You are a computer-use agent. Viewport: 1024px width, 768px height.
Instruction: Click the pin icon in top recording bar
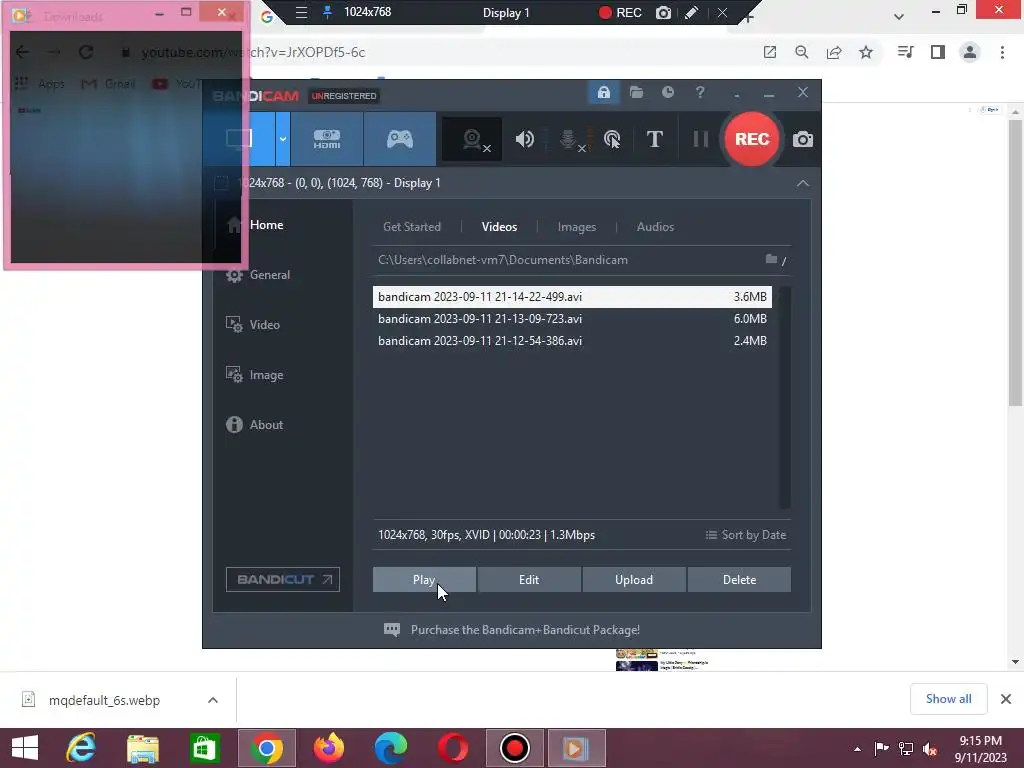[328, 12]
